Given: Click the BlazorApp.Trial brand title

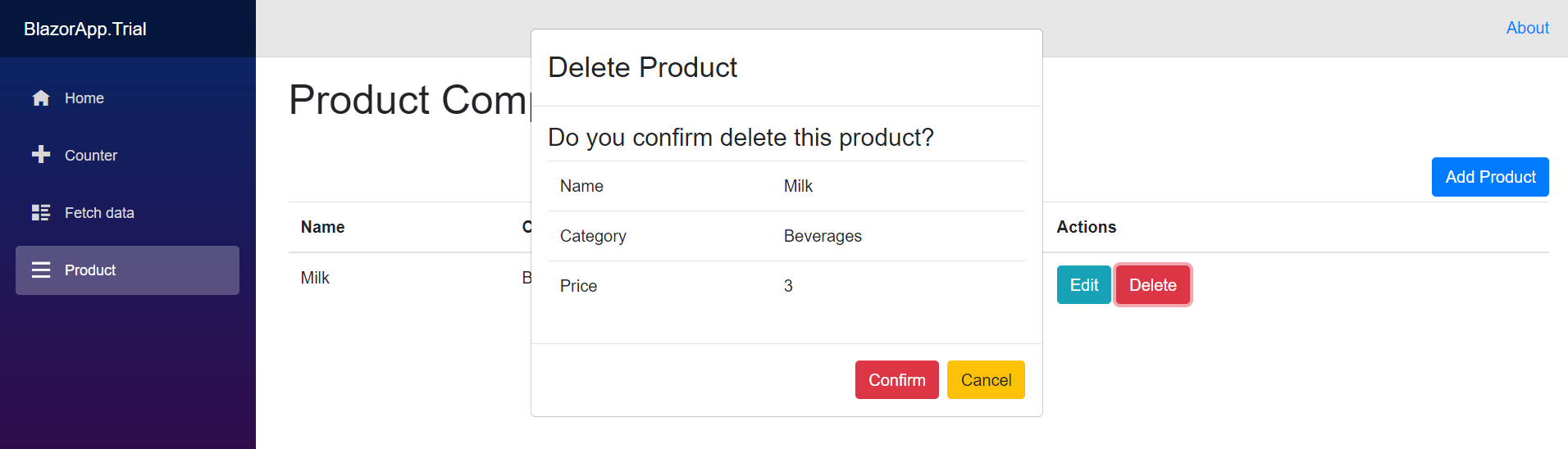Looking at the screenshot, I should 85,29.
